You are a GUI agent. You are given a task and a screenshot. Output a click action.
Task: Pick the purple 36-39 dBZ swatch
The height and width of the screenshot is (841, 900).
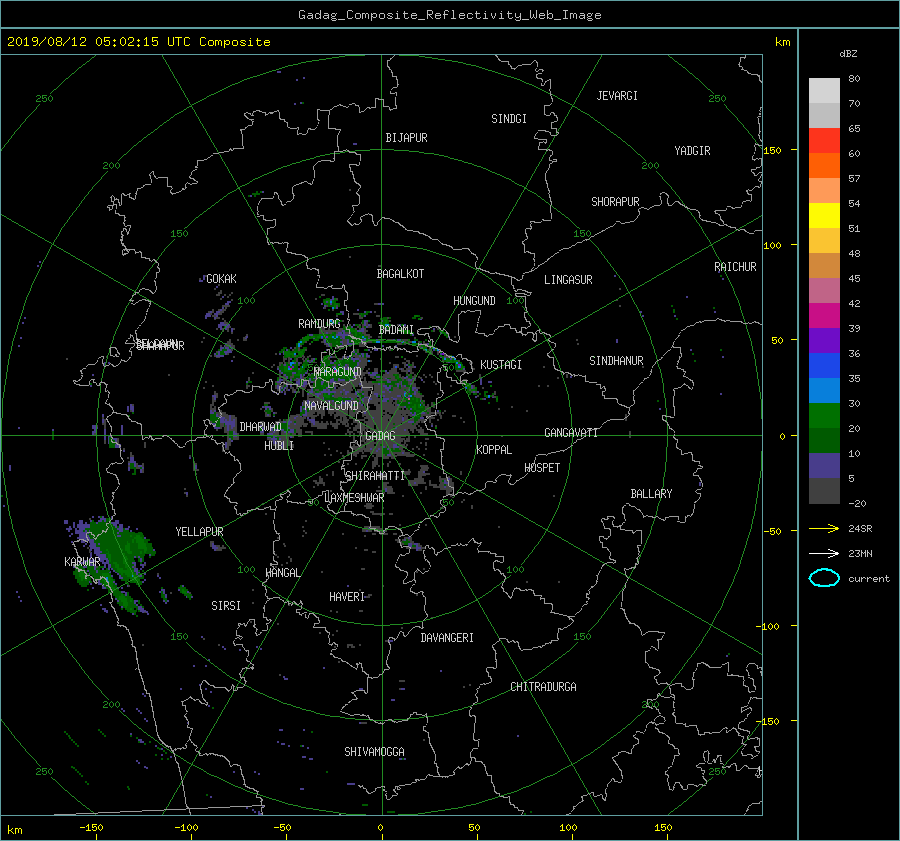point(824,340)
